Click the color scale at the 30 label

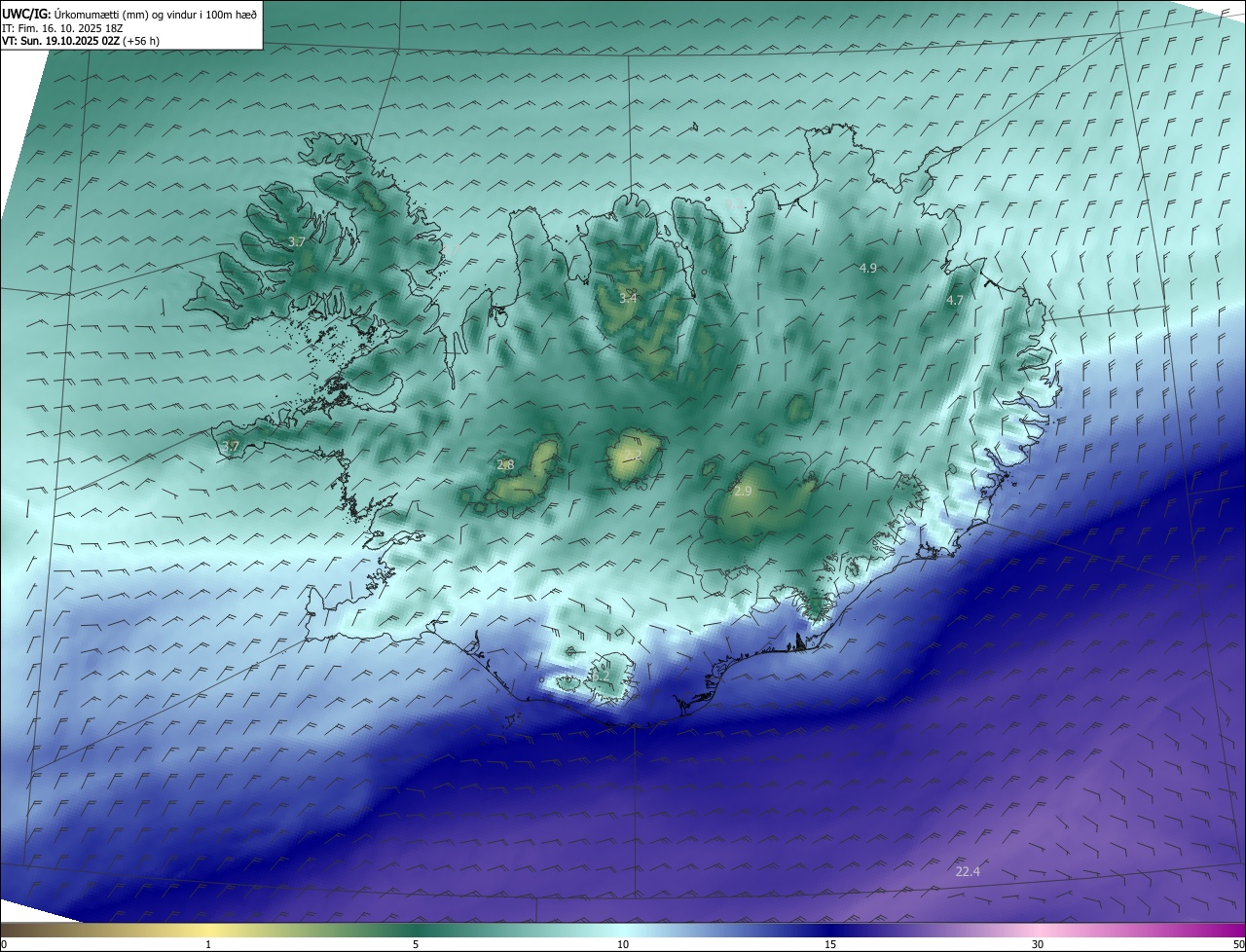pos(1038,944)
